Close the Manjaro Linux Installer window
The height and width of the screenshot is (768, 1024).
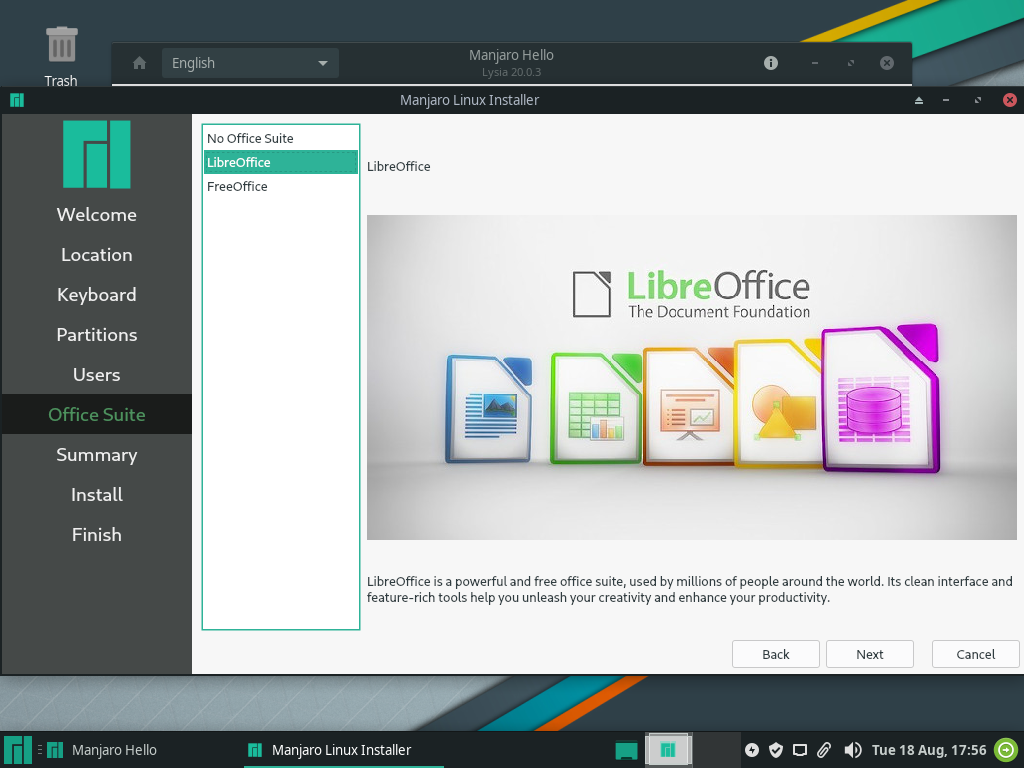[x=1010, y=100]
